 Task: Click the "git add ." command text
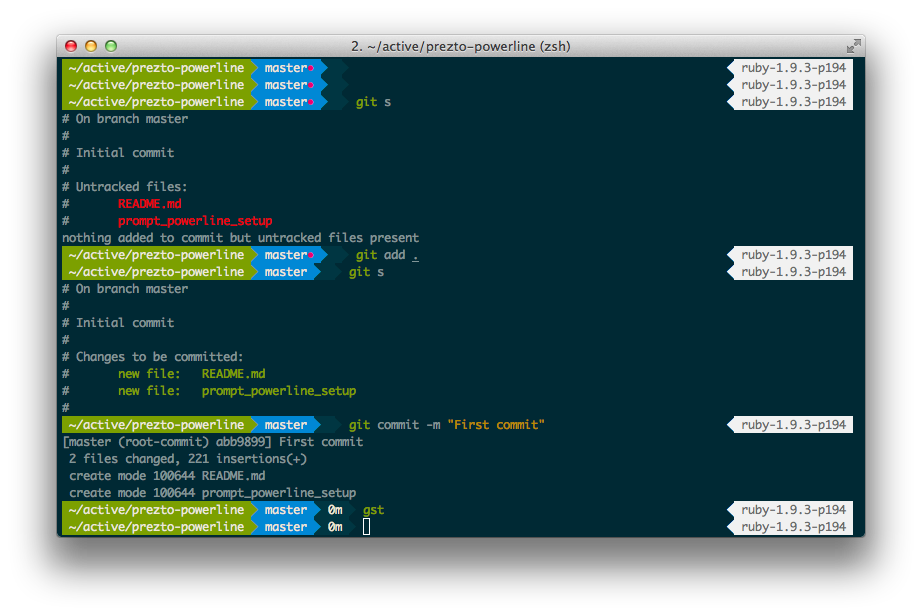(386, 255)
